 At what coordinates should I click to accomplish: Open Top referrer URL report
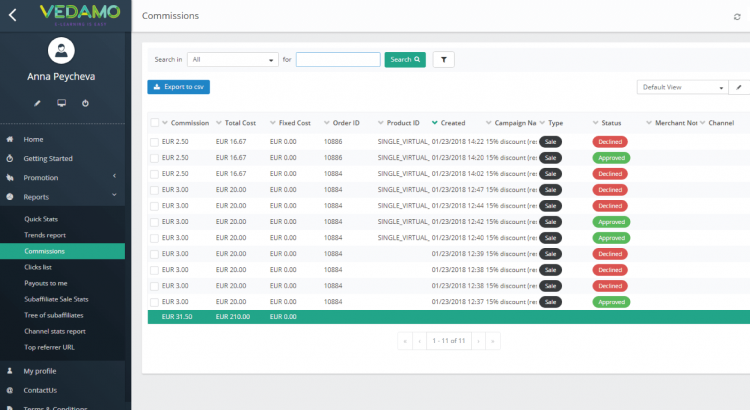[49, 347]
